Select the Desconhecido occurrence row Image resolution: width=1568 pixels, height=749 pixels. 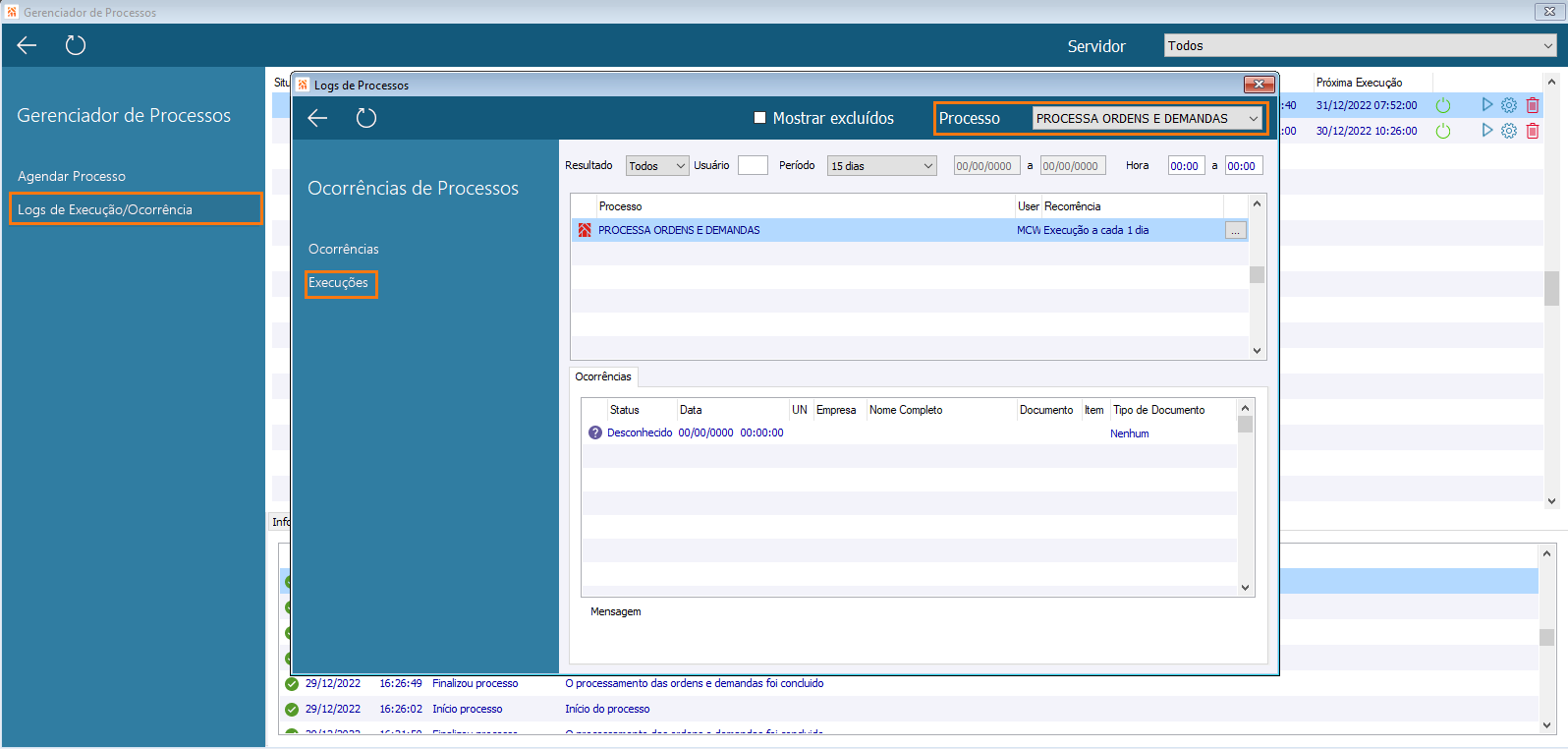coord(909,432)
